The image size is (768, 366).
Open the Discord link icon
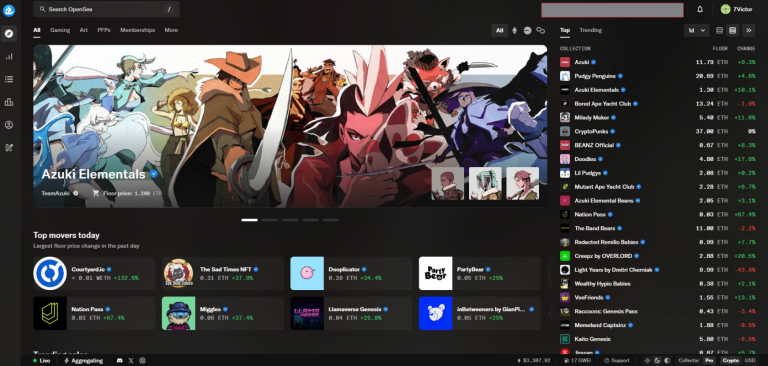point(120,361)
